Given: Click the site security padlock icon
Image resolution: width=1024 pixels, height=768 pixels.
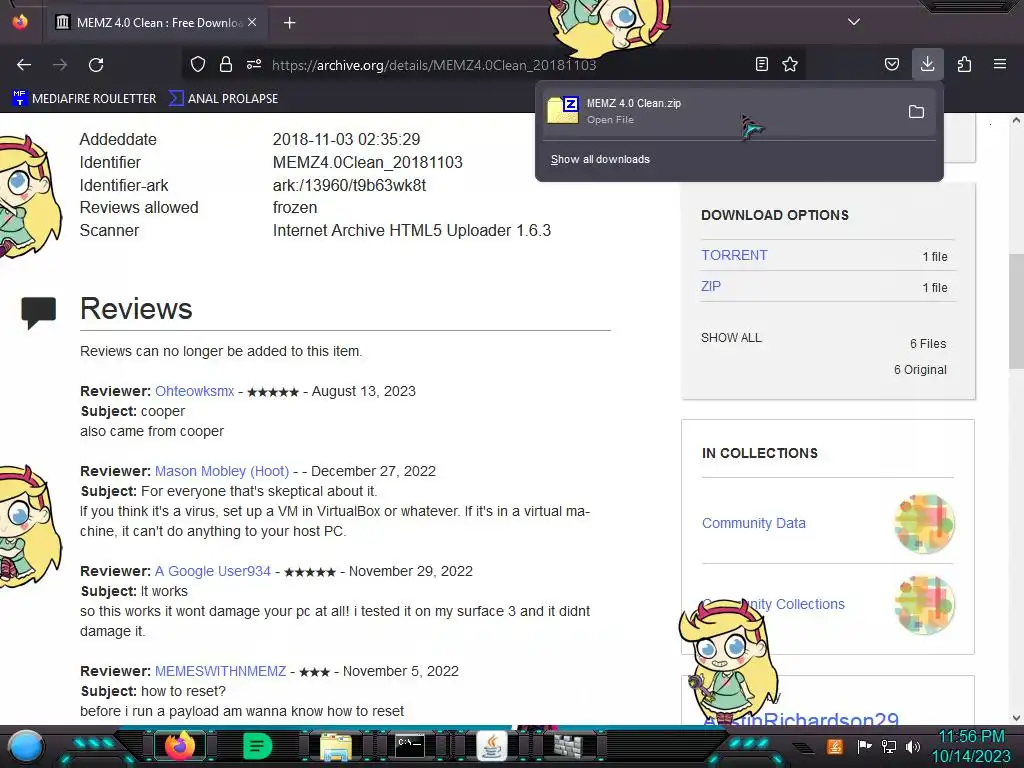Looking at the screenshot, I should (226, 64).
